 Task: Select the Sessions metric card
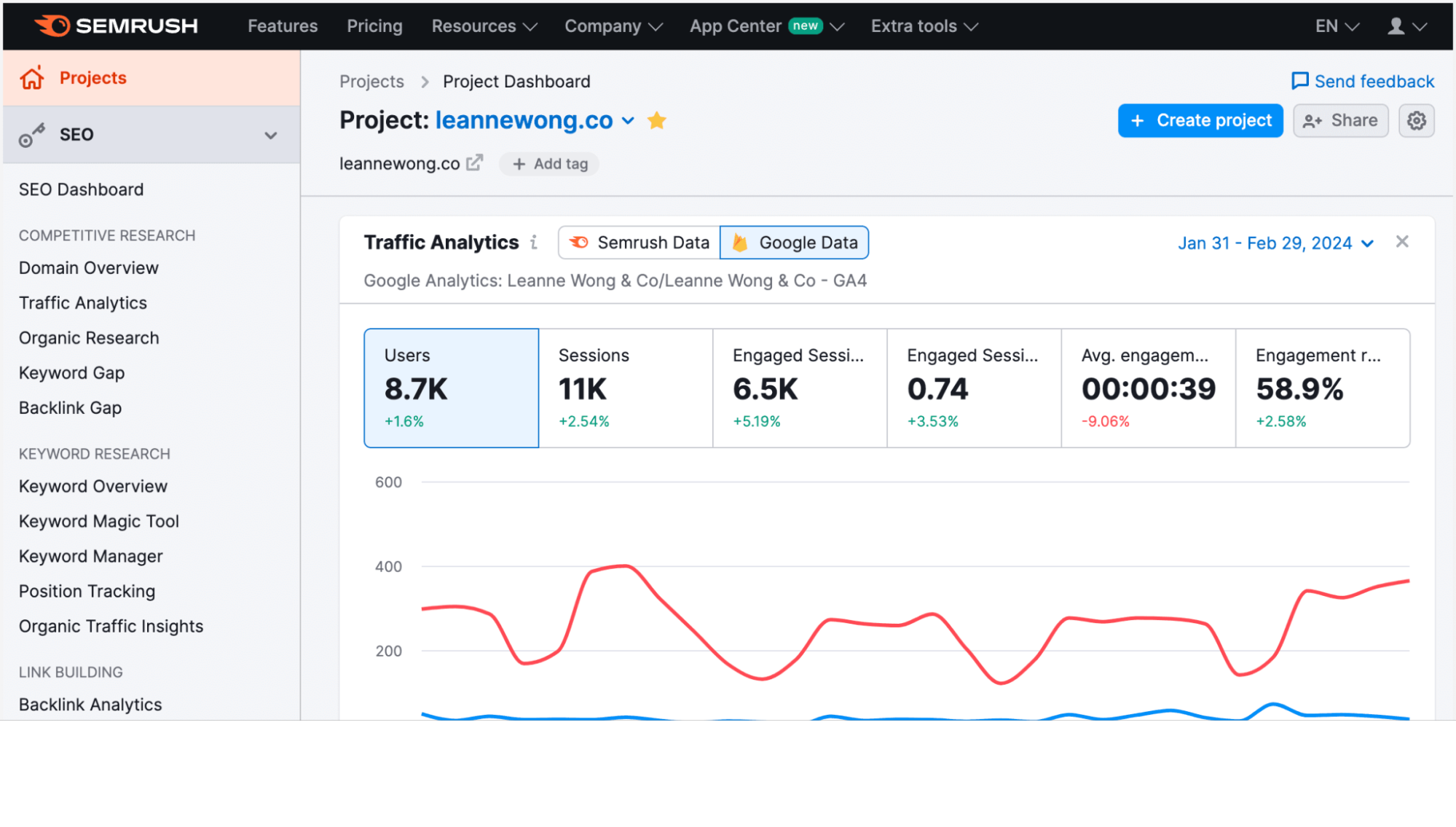pos(626,388)
